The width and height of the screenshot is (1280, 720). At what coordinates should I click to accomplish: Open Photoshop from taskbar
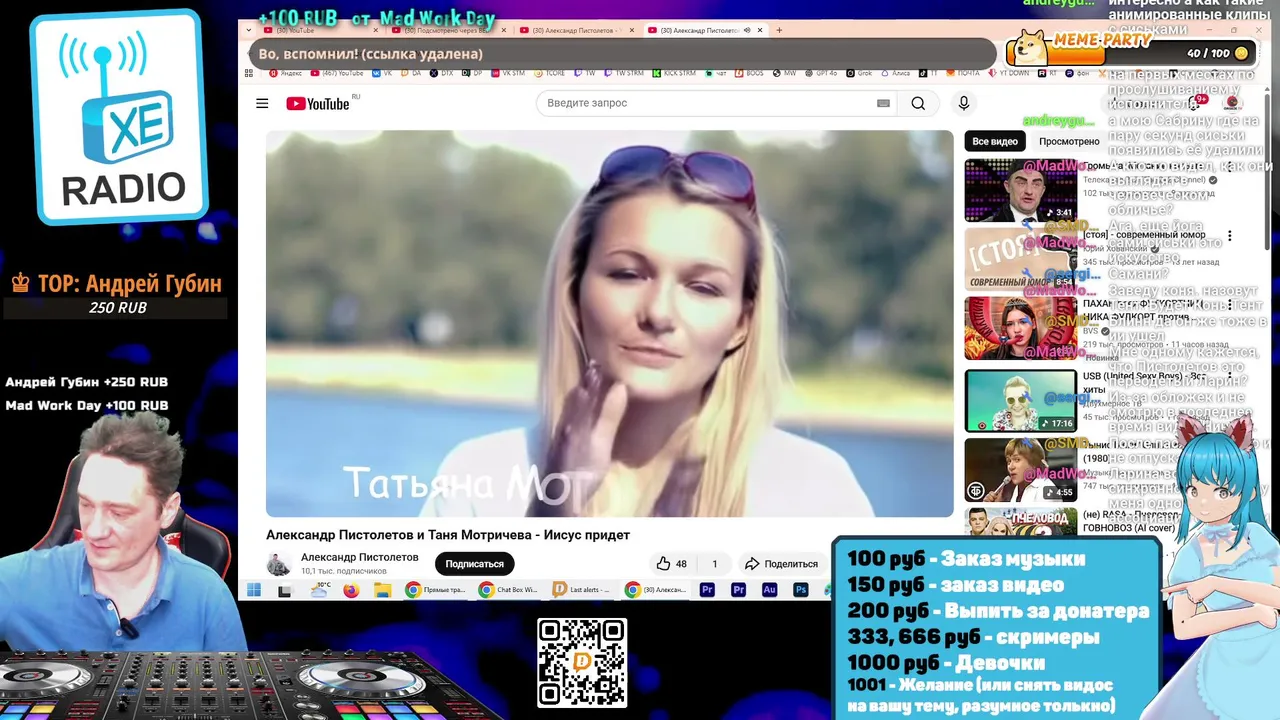[800, 590]
